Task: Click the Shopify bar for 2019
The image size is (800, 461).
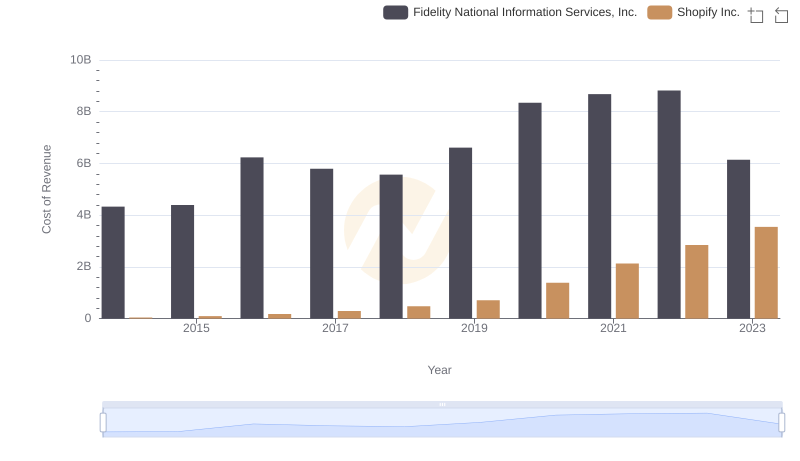Action: tap(488, 310)
